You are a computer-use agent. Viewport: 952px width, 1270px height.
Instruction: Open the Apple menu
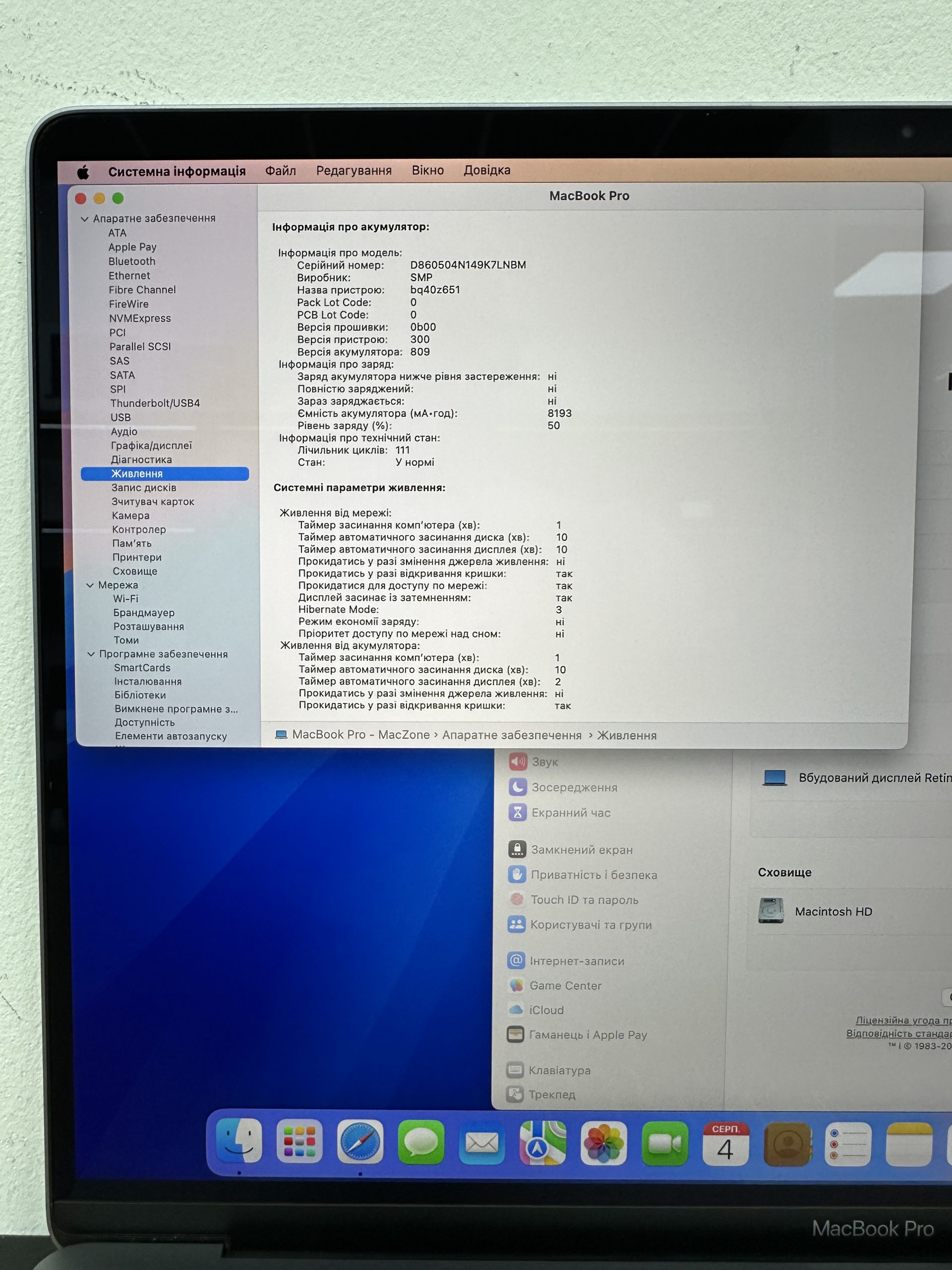click(83, 172)
